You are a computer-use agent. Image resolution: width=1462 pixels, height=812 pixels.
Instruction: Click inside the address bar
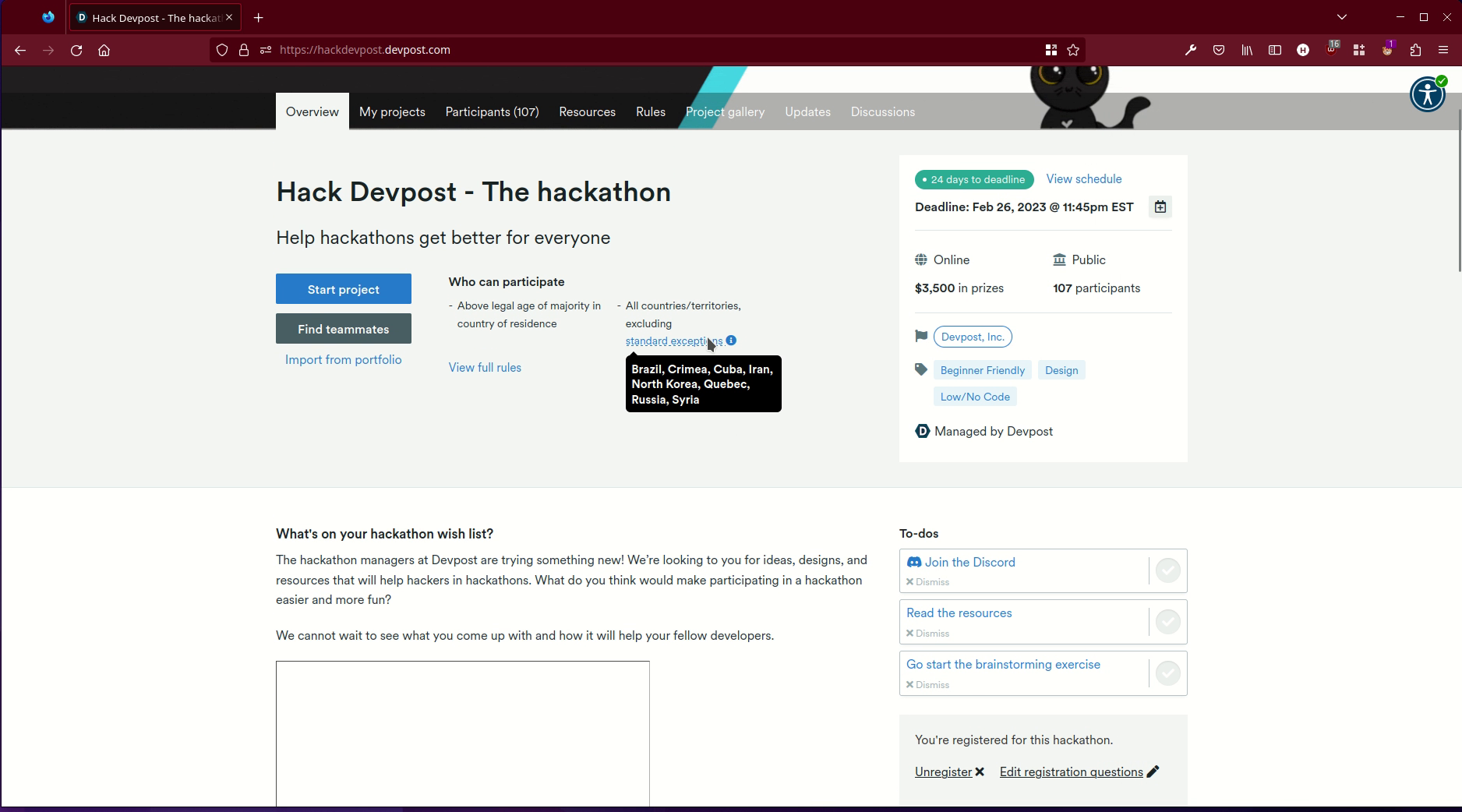[x=546, y=50]
